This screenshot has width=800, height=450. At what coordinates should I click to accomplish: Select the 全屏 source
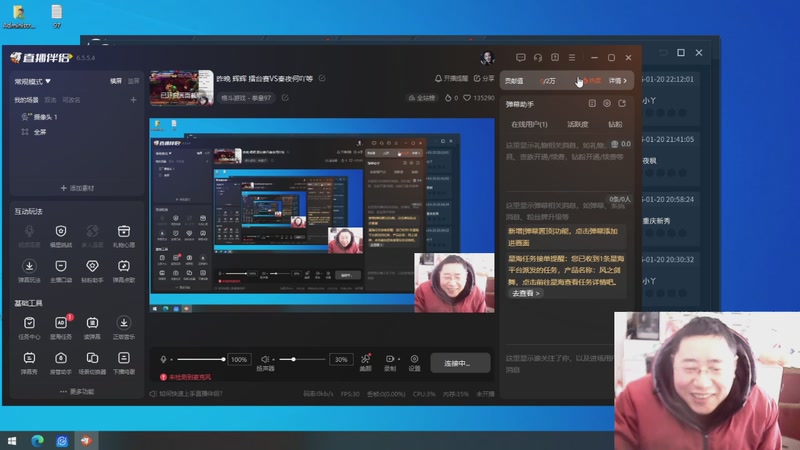pos(34,132)
